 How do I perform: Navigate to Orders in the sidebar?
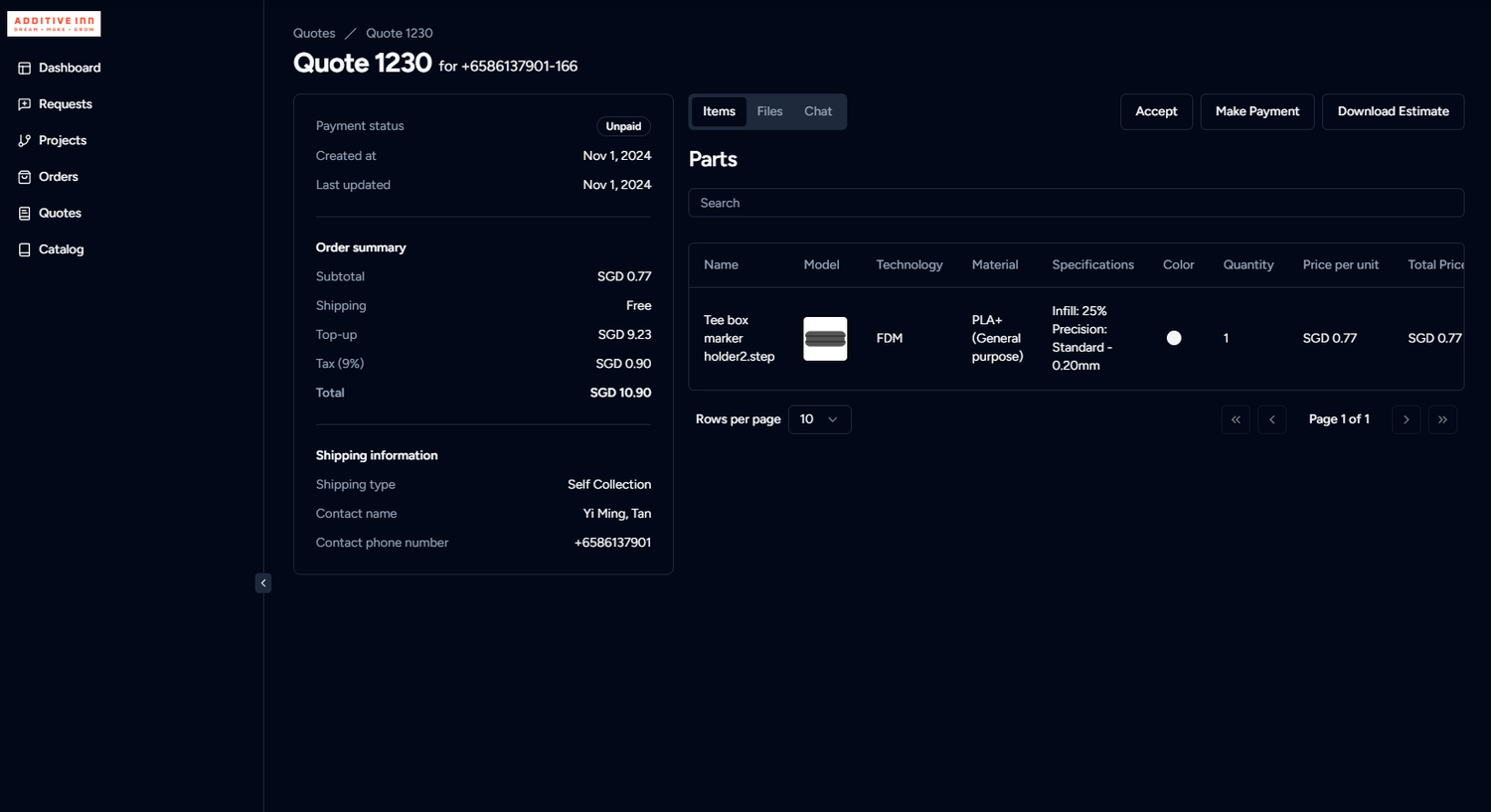pos(58,176)
